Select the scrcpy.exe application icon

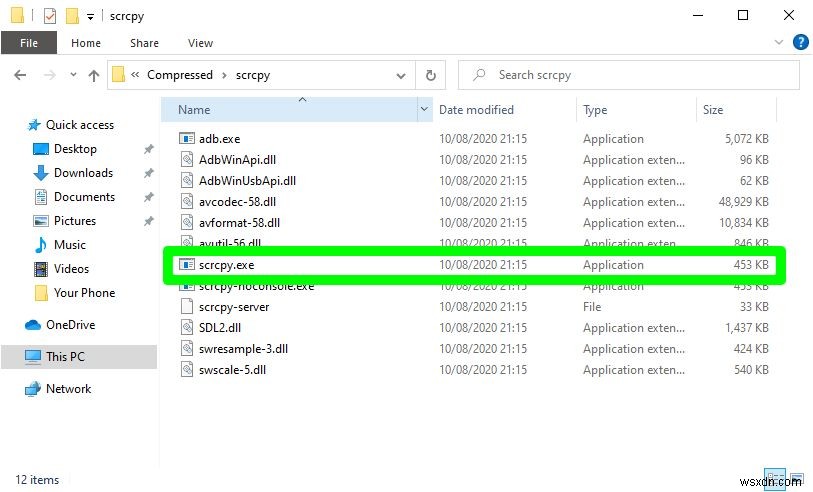(187, 264)
